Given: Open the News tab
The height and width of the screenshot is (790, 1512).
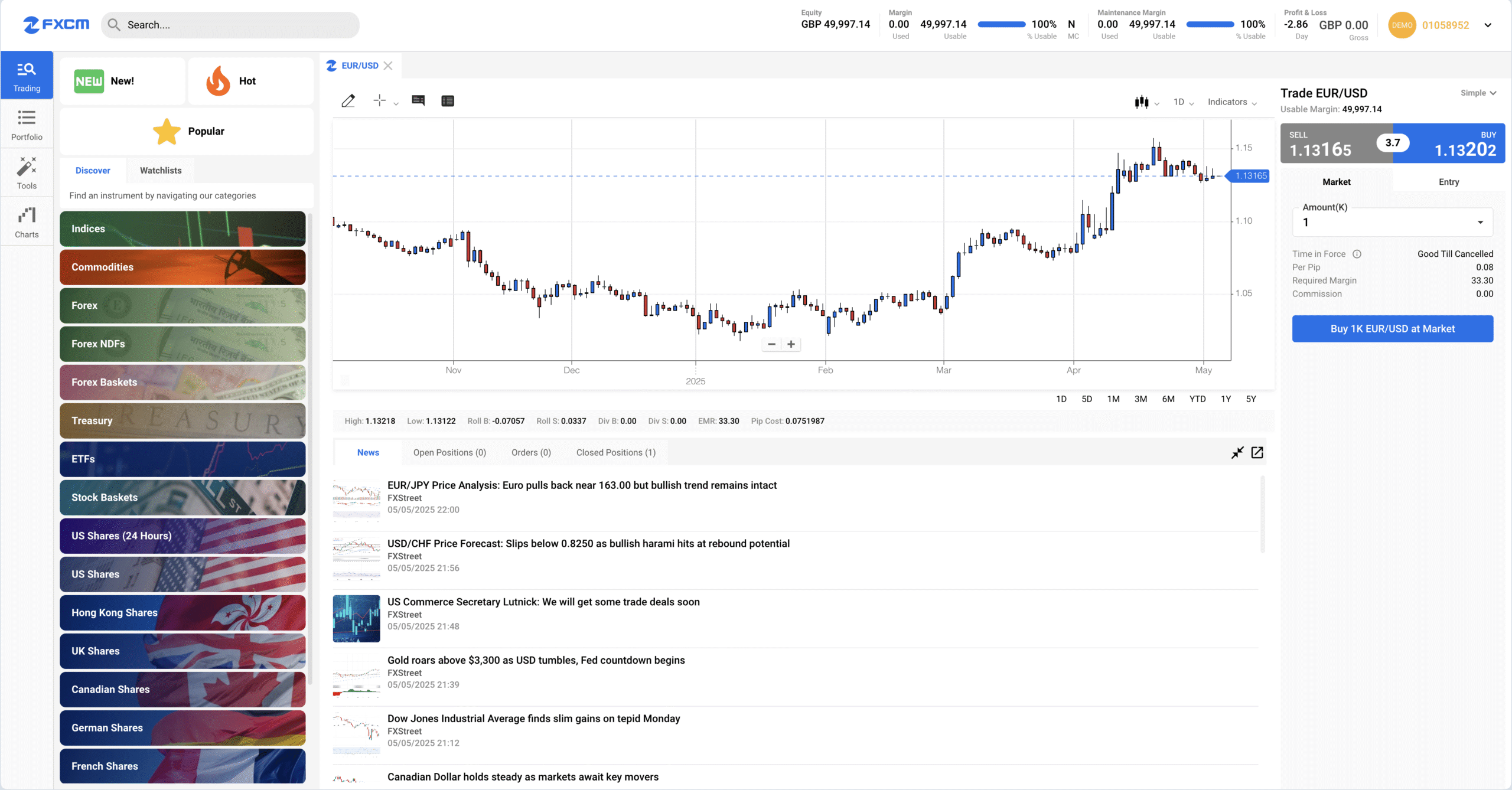Looking at the screenshot, I should click(x=368, y=452).
